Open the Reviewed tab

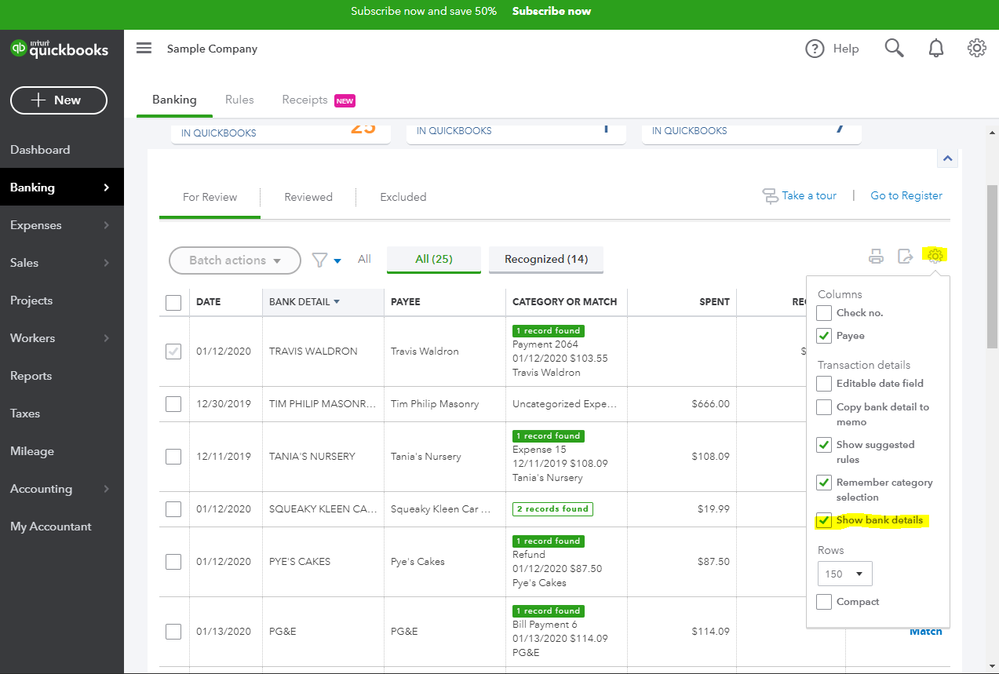[308, 197]
